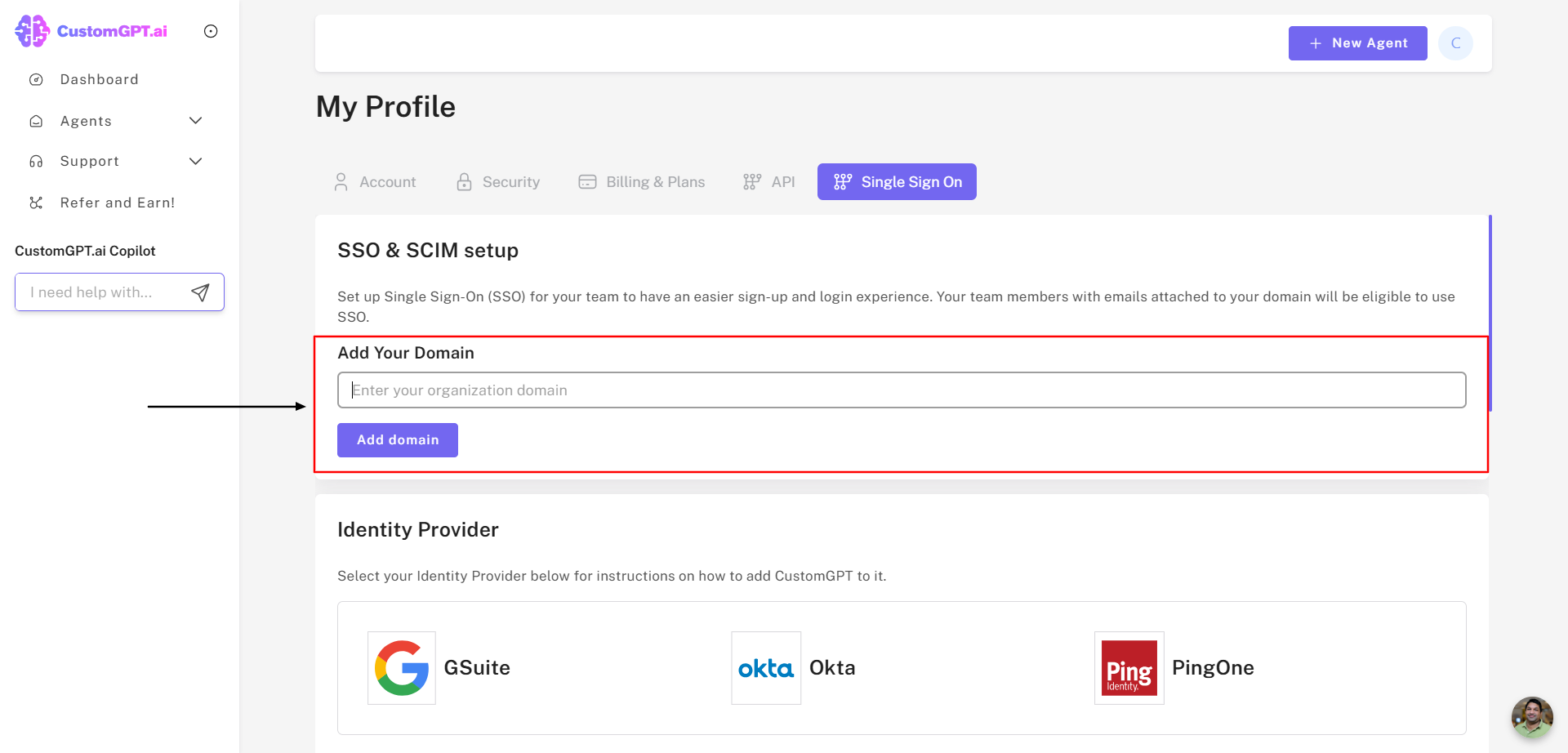This screenshot has height=753, width=1568.
Task: Collapse sidebar using the circle toggle icon
Action: 211,31
